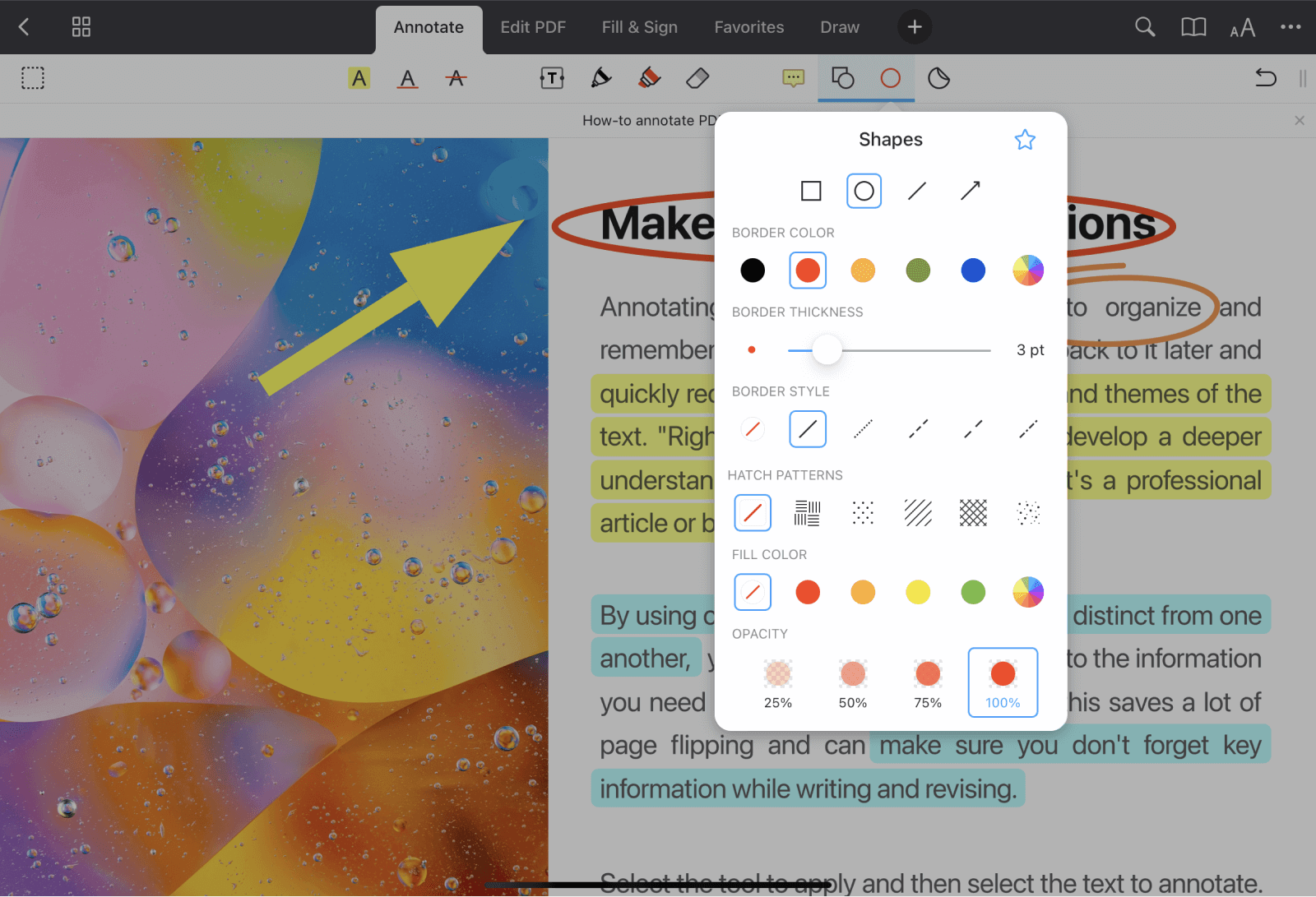Screen dimensions: 1316x897
Task: Select the yellow highlight tool
Action: [x=359, y=78]
